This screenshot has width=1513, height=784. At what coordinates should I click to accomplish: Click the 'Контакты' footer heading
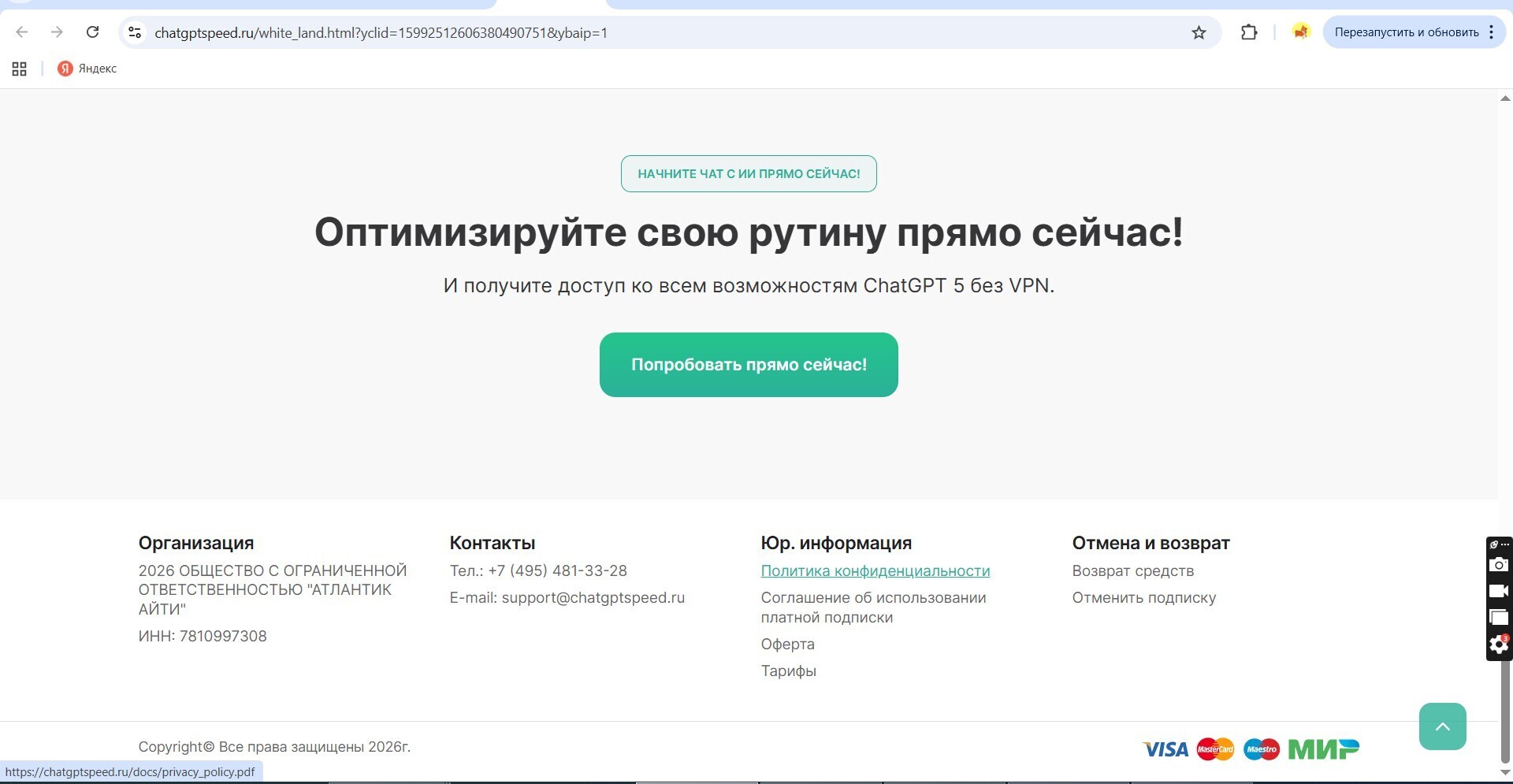click(493, 543)
